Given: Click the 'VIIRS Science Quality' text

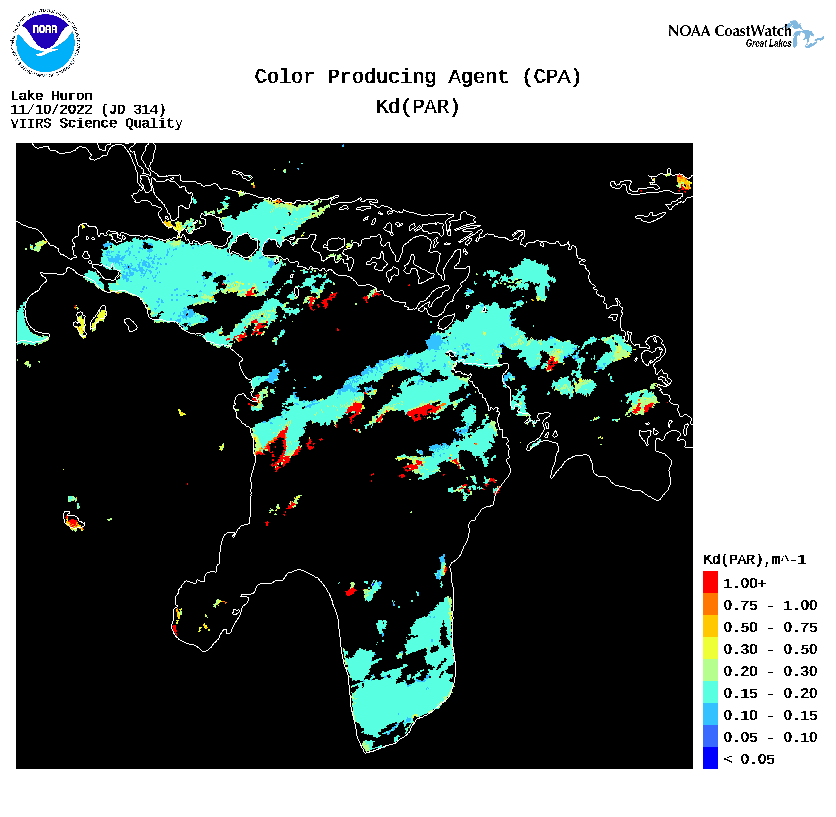Looking at the screenshot, I should click(97, 124).
